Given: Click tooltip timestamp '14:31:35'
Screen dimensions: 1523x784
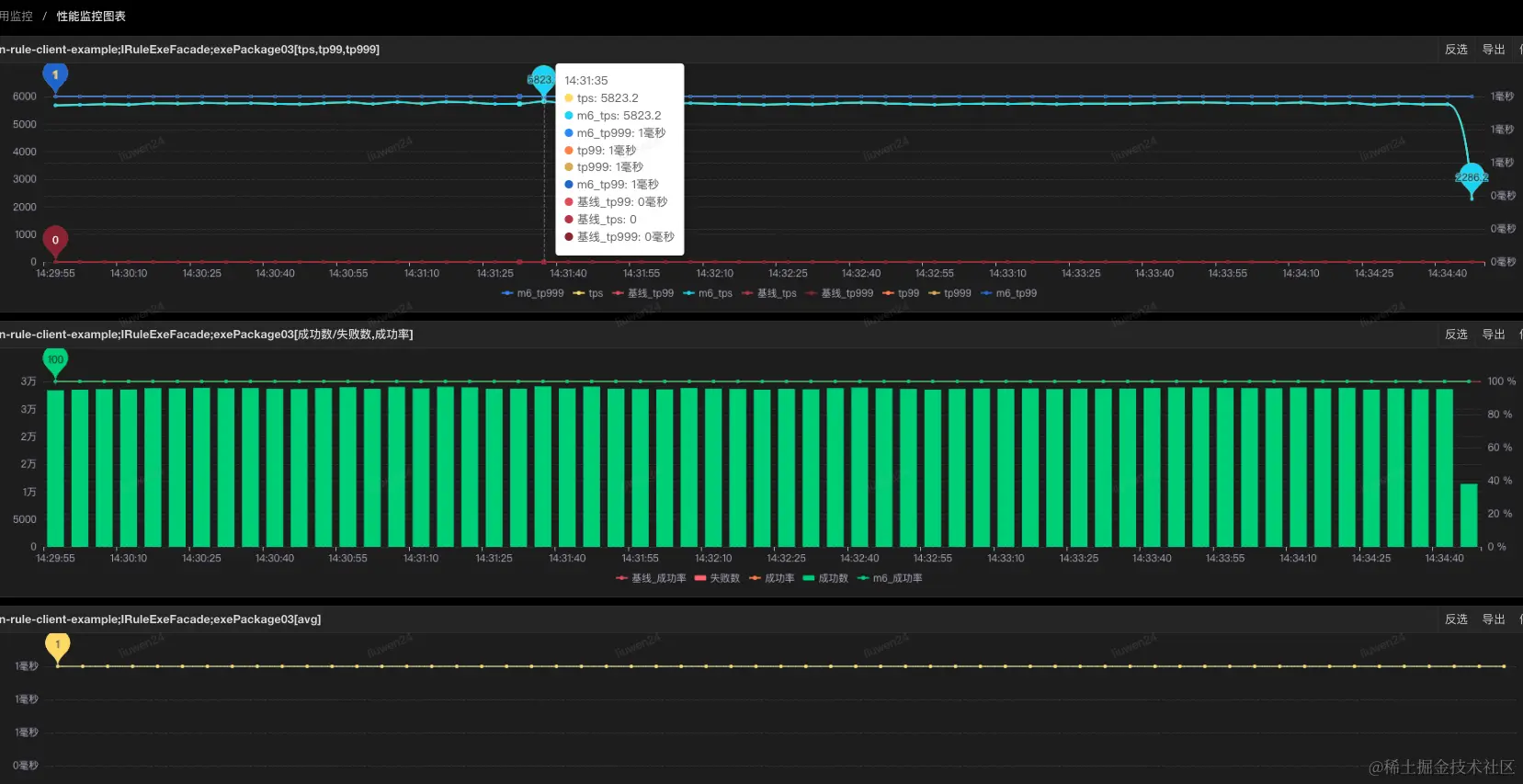Looking at the screenshot, I should pyautogui.click(x=585, y=81).
